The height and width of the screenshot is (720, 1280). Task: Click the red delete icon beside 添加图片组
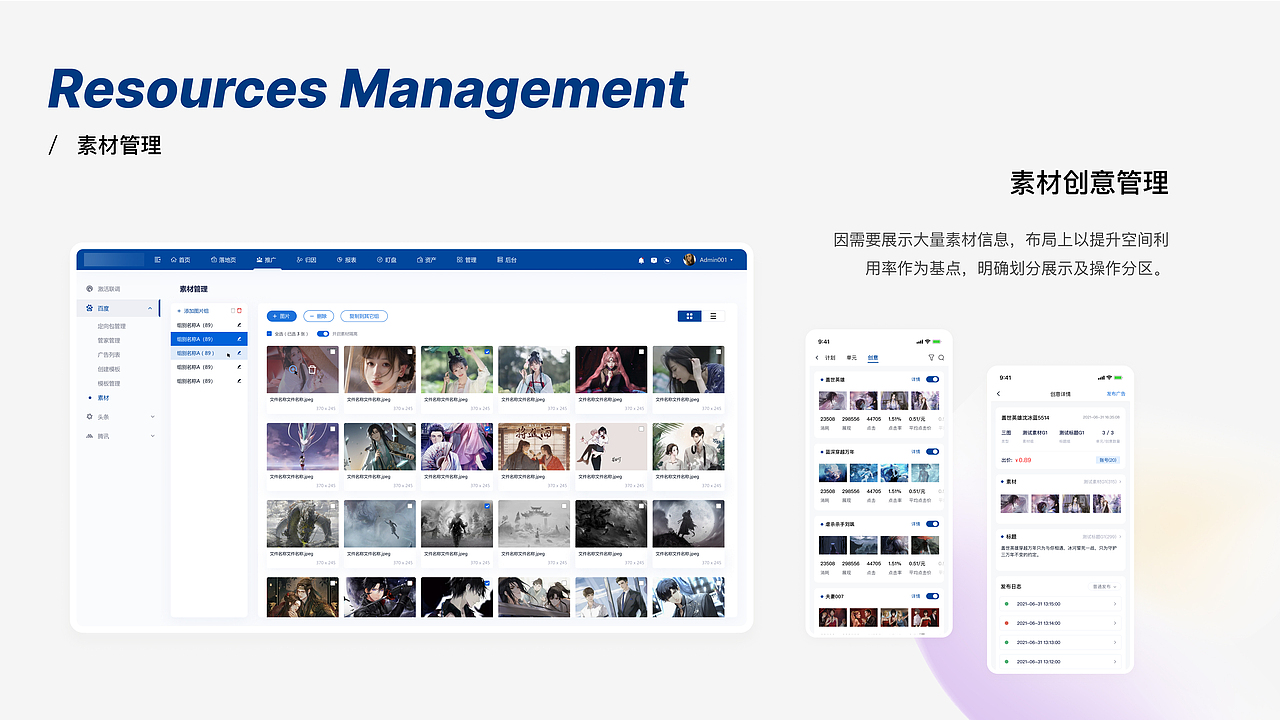239,311
